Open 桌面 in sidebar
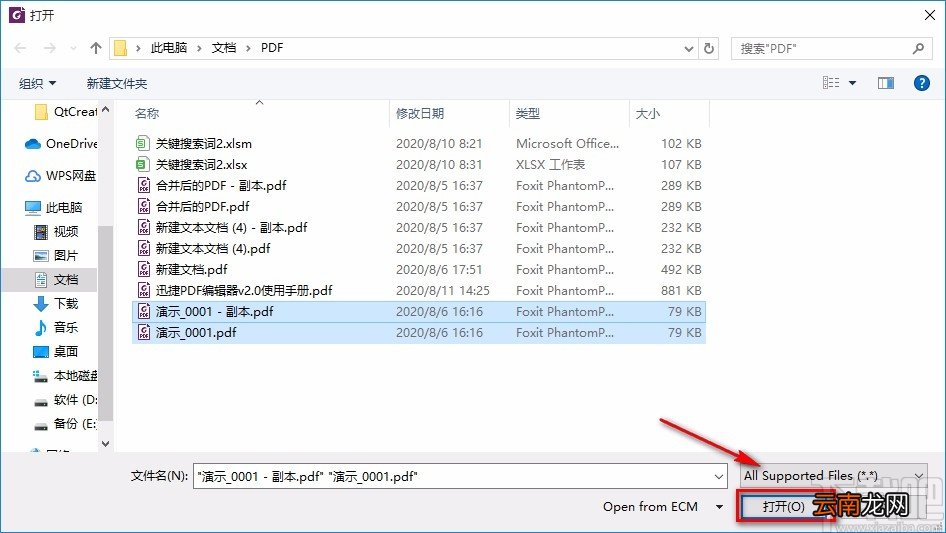Screen dimensions: 946x533 (x=56, y=351)
